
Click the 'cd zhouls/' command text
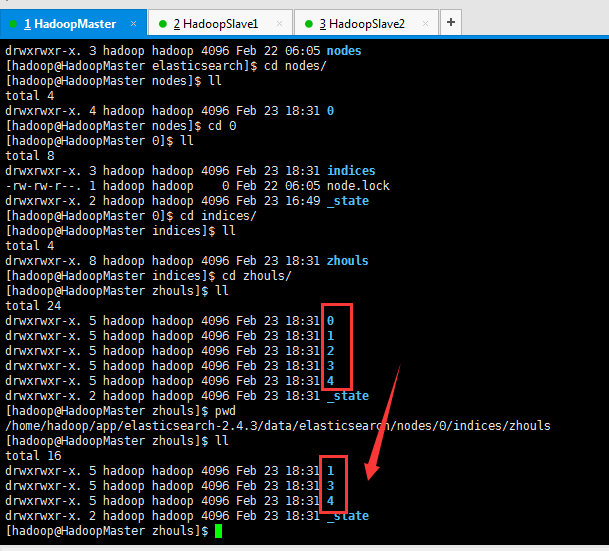coord(257,276)
